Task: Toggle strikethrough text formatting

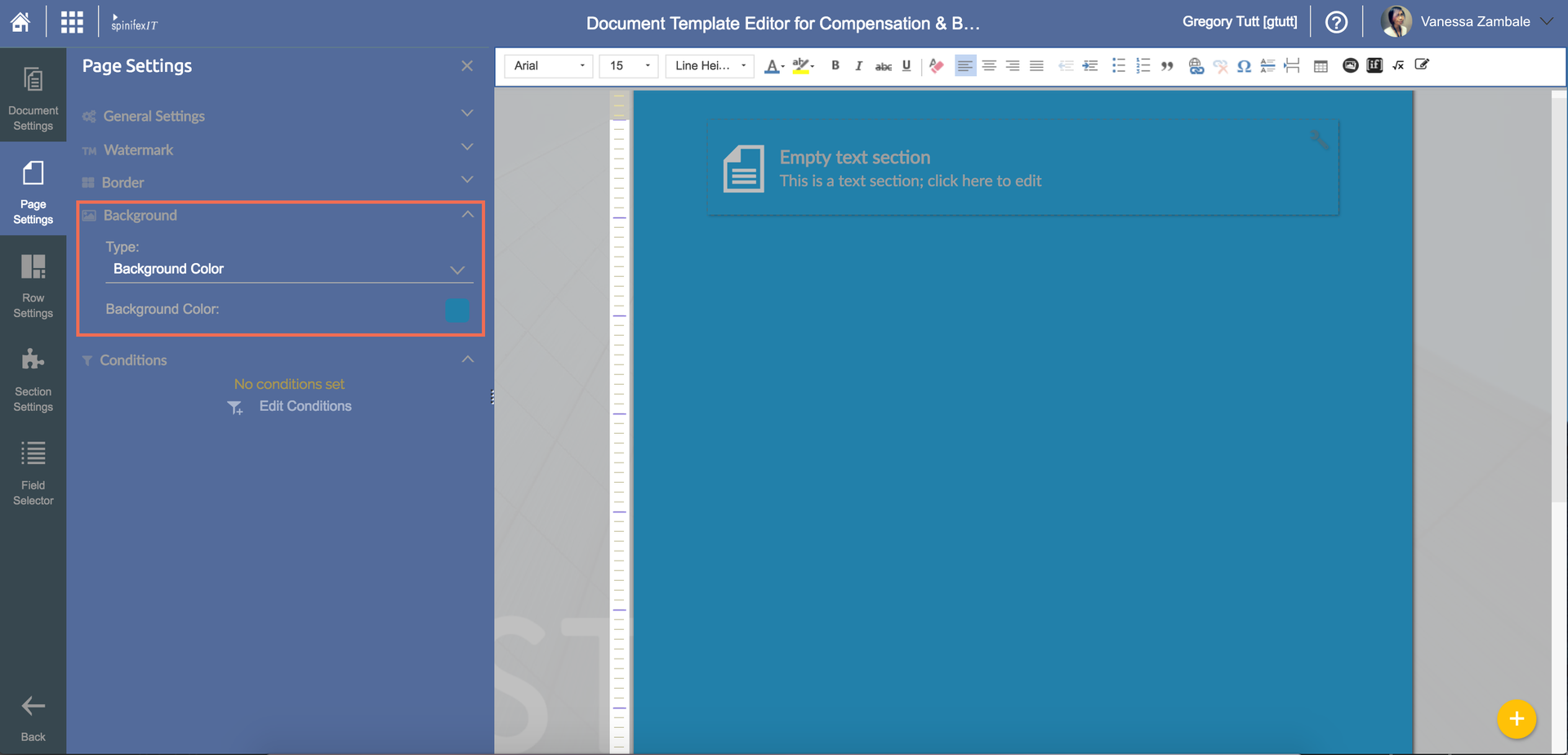Action: point(883,66)
